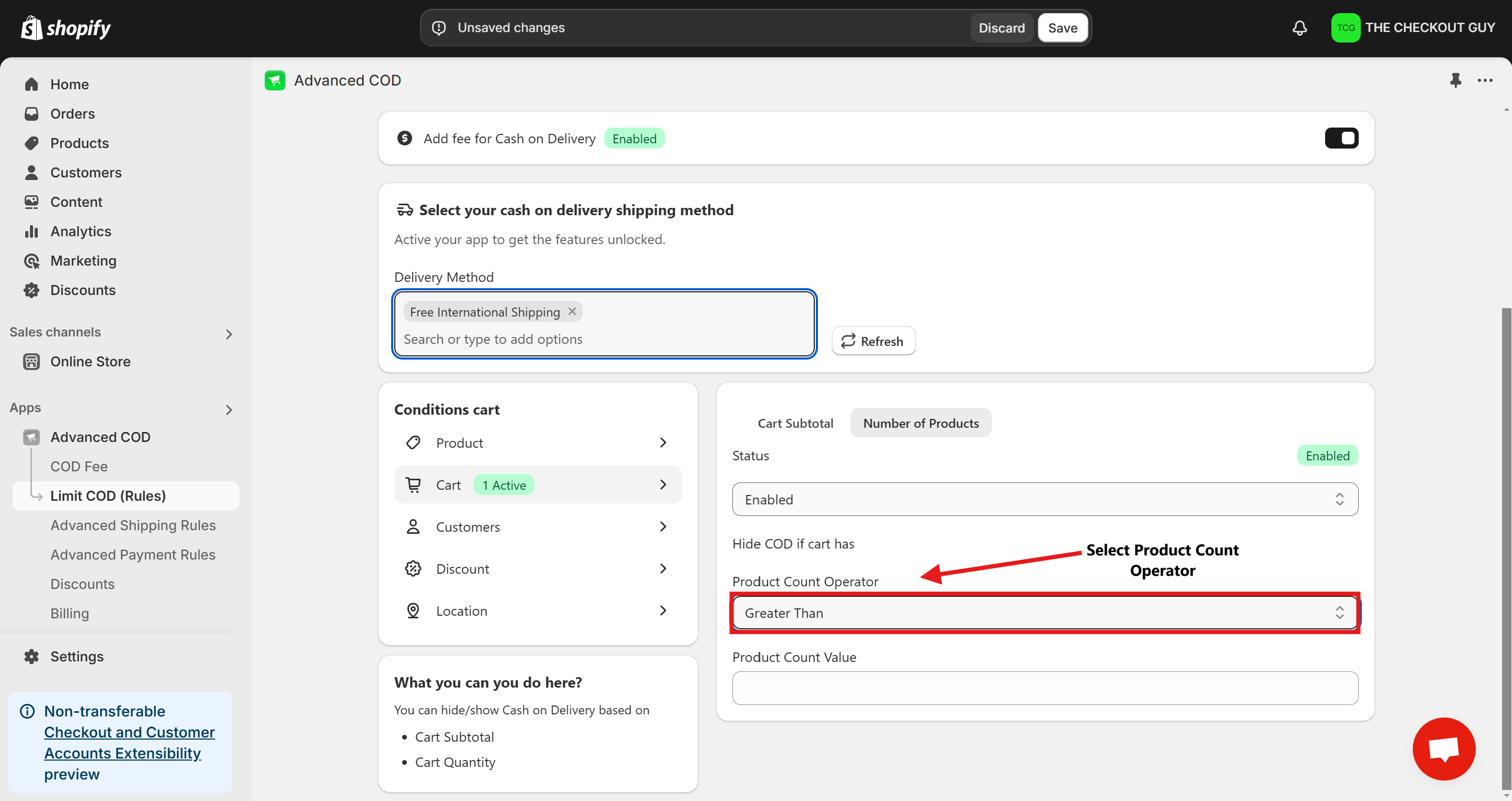Go to Advanced Shipping Rules

pos(133,525)
